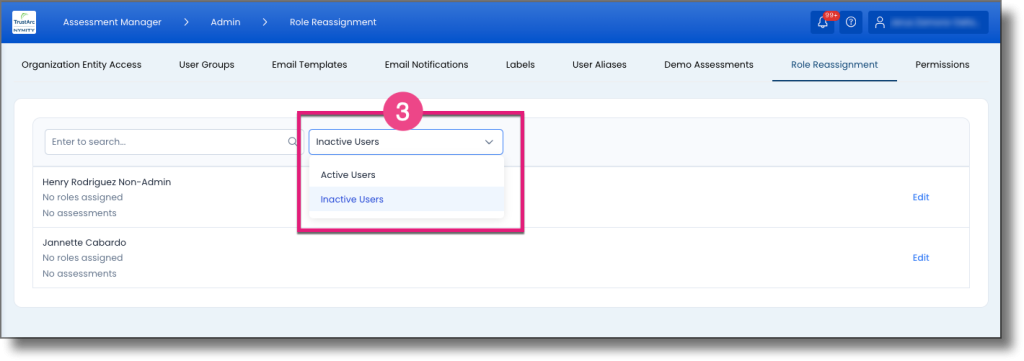Go to Admin breadcrumb
The width and height of the screenshot is (1024, 361).
pyautogui.click(x=225, y=22)
